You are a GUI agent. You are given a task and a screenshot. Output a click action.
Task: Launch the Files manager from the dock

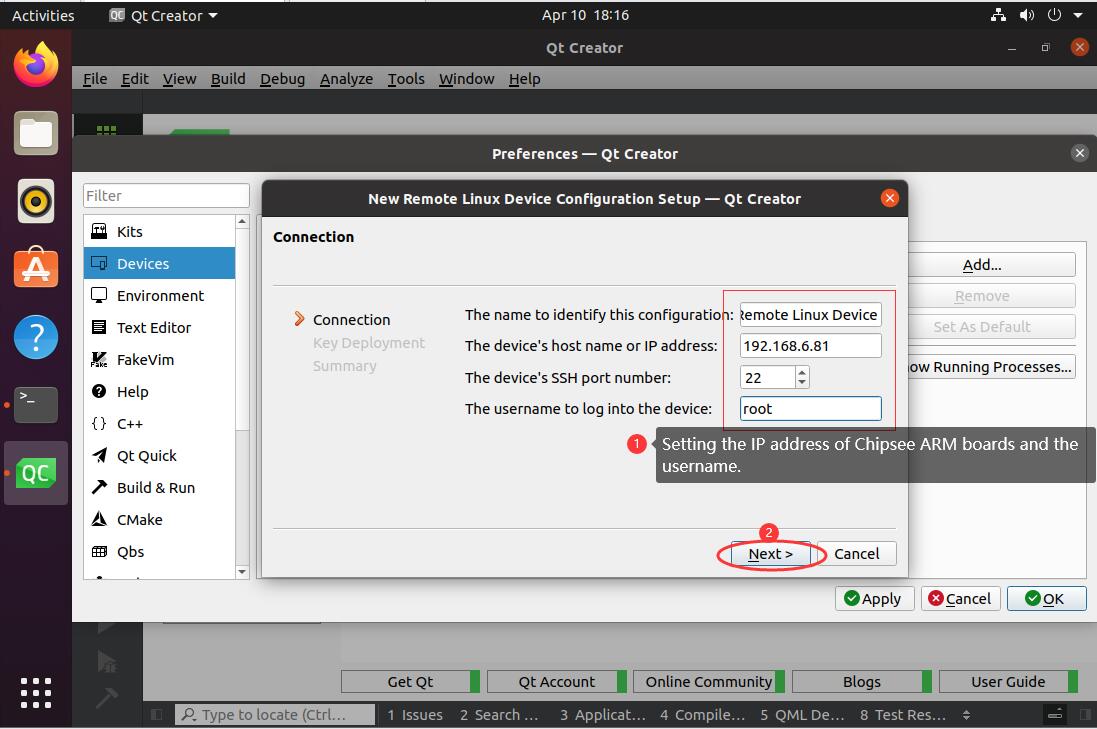click(x=36, y=133)
